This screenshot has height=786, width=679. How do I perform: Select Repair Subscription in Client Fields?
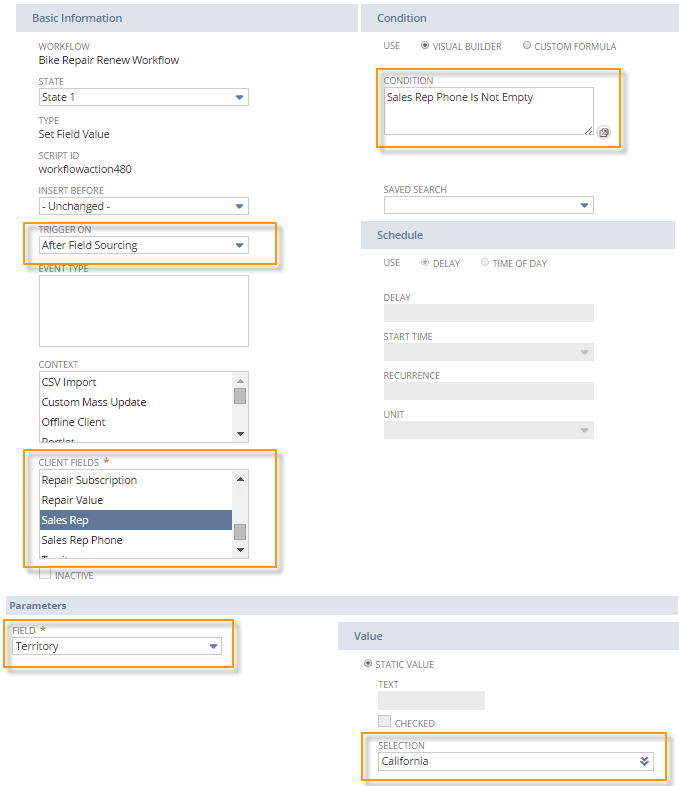point(136,480)
